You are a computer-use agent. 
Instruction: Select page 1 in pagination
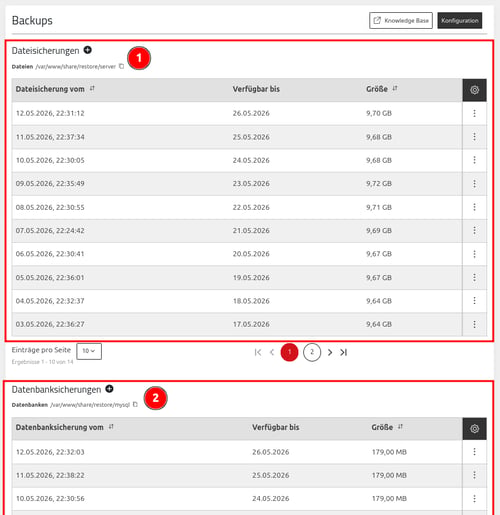pyautogui.click(x=289, y=352)
